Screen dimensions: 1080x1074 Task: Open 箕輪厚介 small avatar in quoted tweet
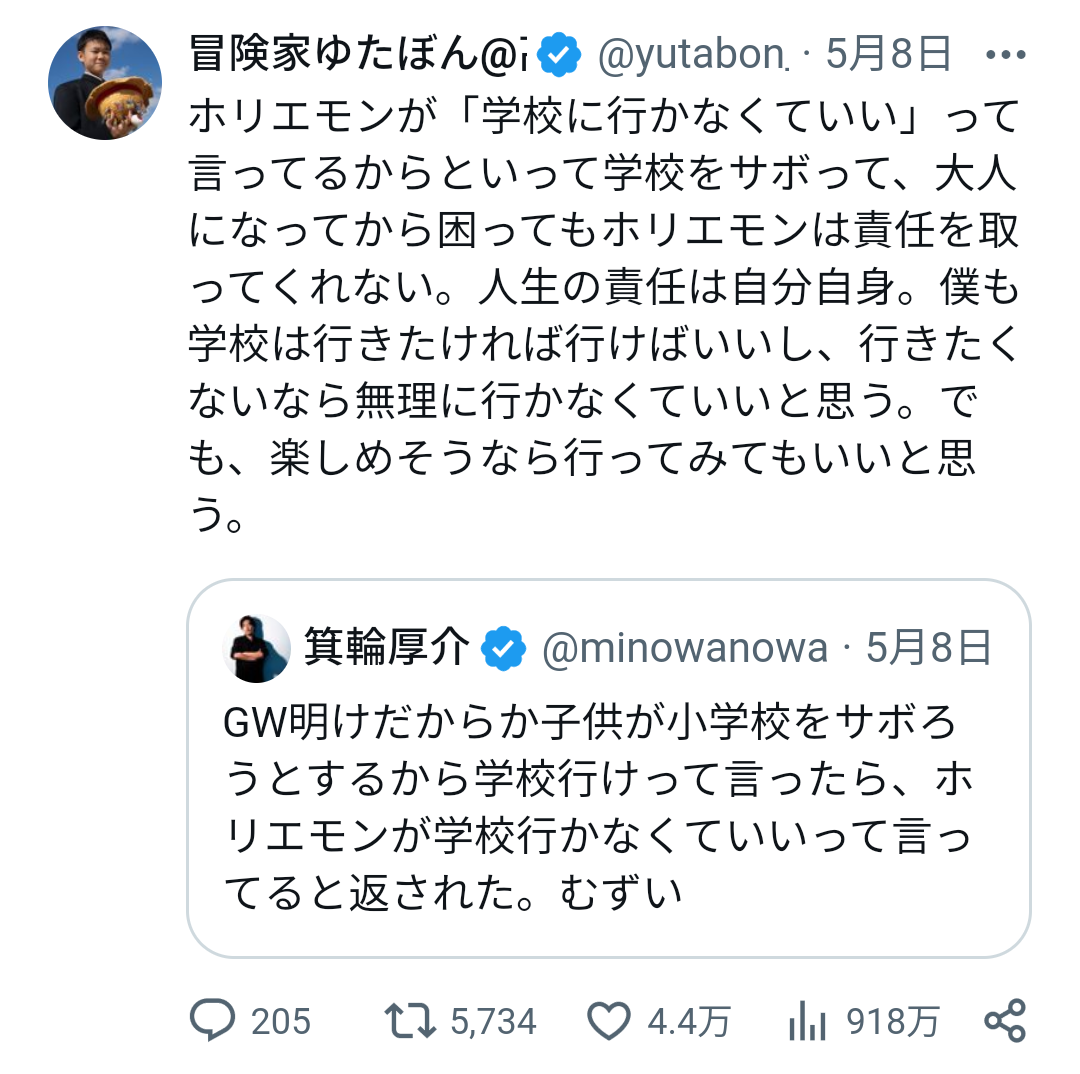coord(257,649)
